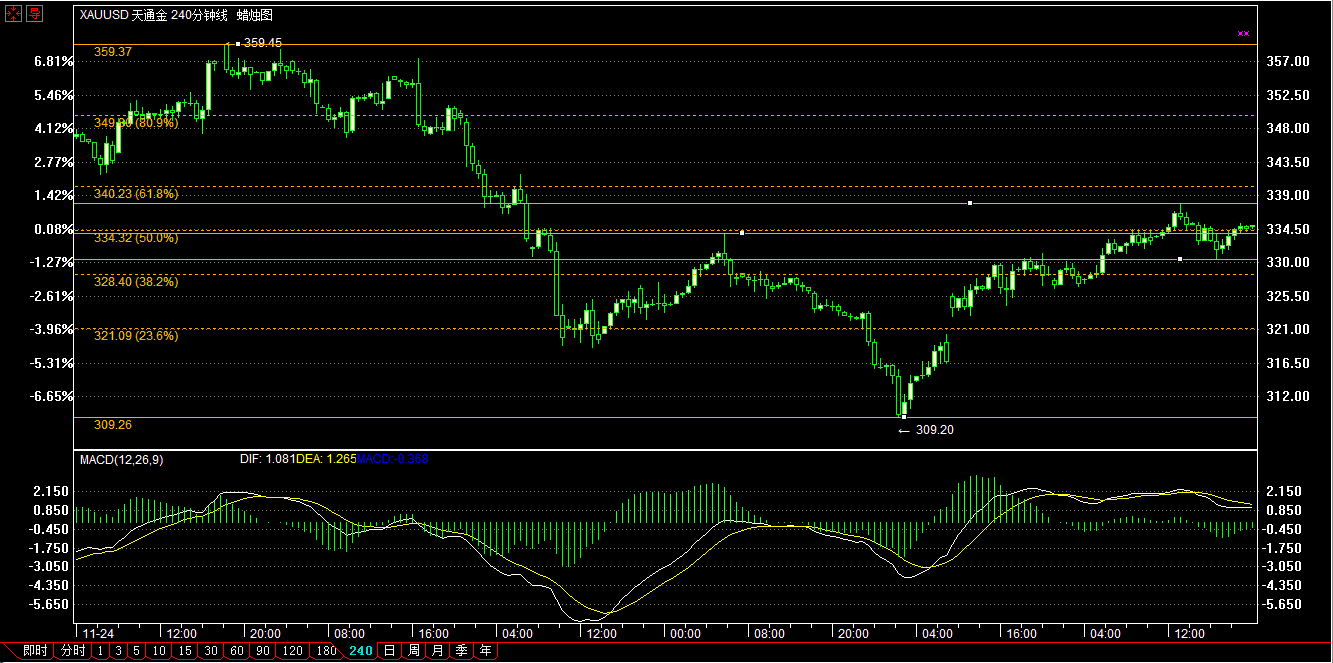Viewport: 1333px width, 663px height.
Task: Click the 309.20 low price arrow marker
Action: (926, 430)
